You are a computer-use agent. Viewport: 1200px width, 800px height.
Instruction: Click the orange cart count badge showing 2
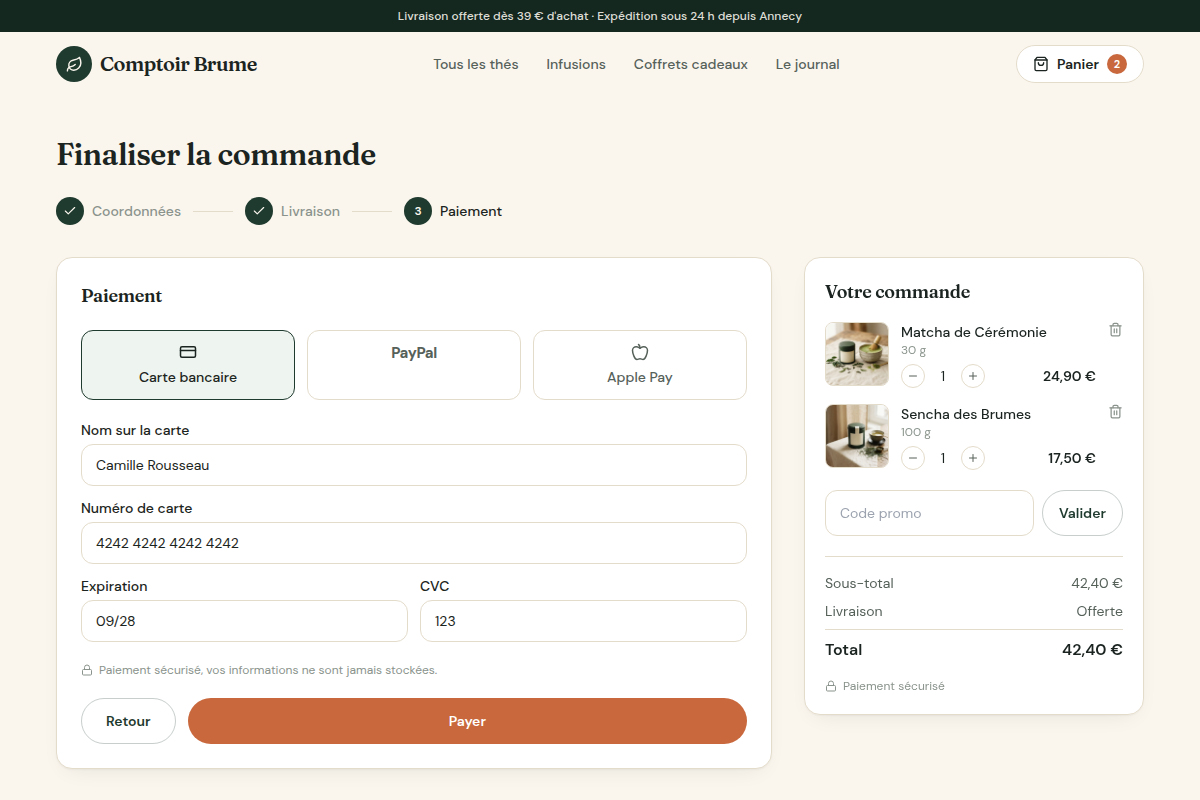pyautogui.click(x=1117, y=64)
